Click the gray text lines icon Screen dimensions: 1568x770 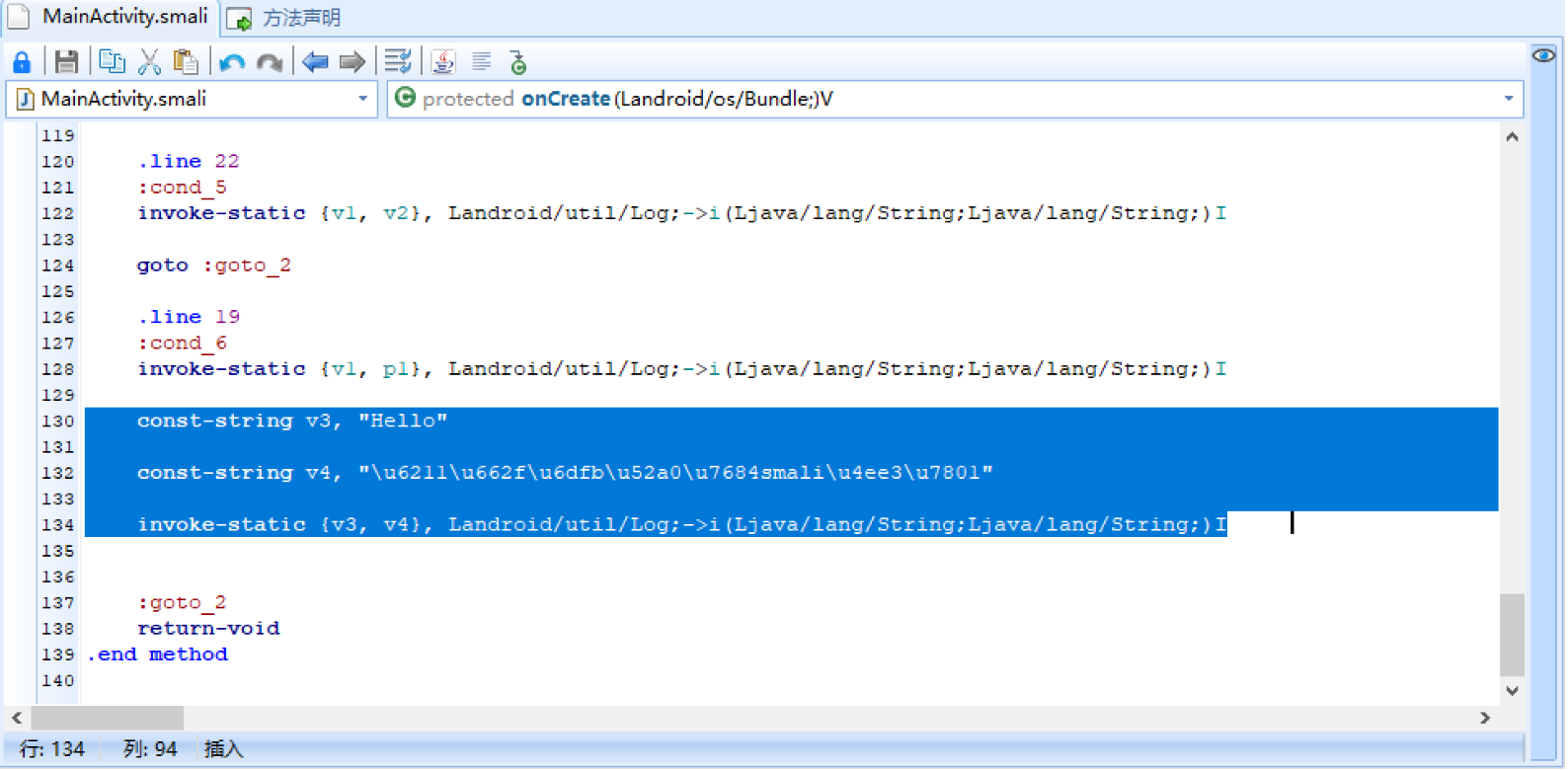482,62
